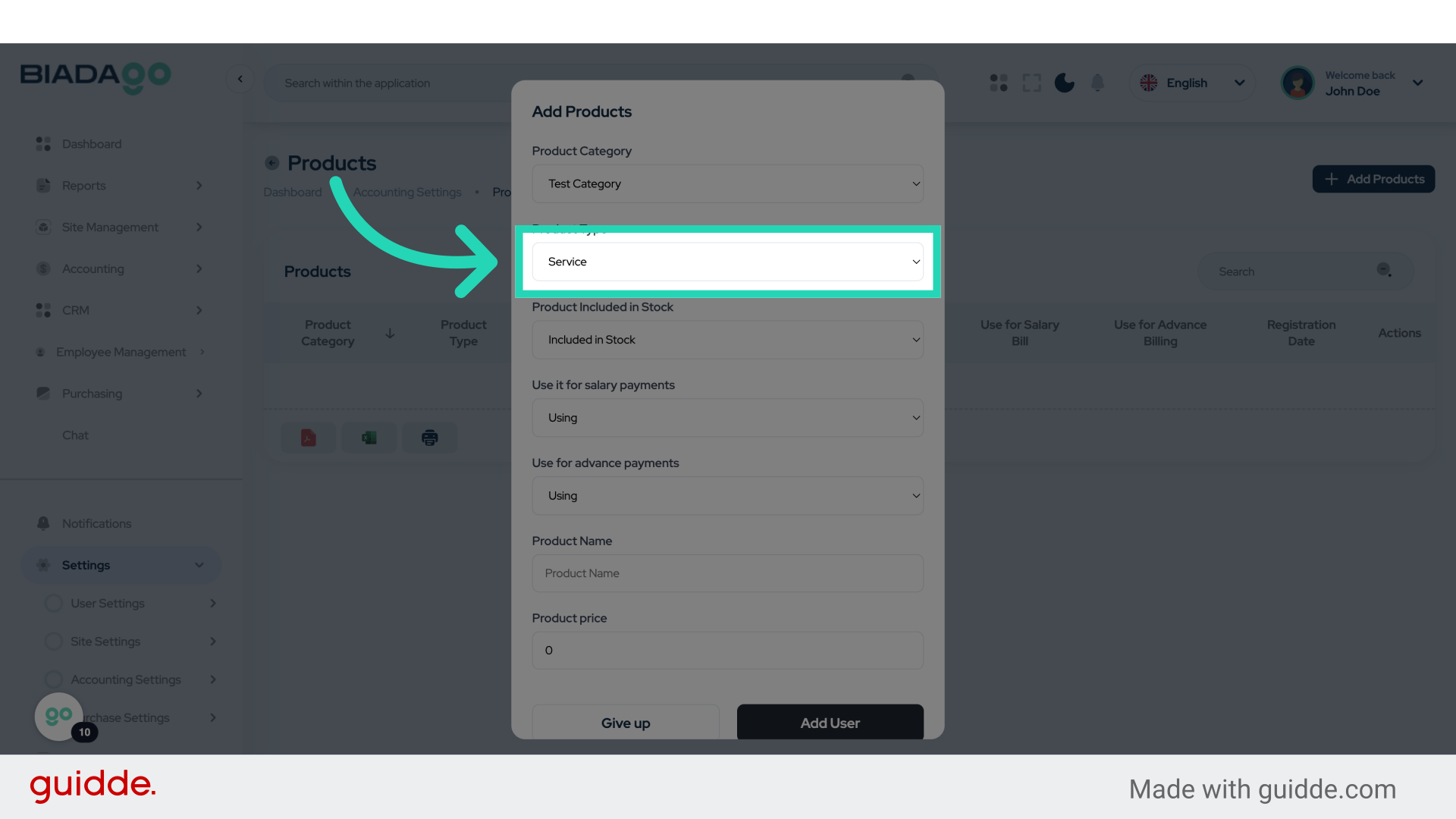Image resolution: width=1456 pixels, height=819 pixels.
Task: Click the Excel export icon
Action: click(x=369, y=438)
